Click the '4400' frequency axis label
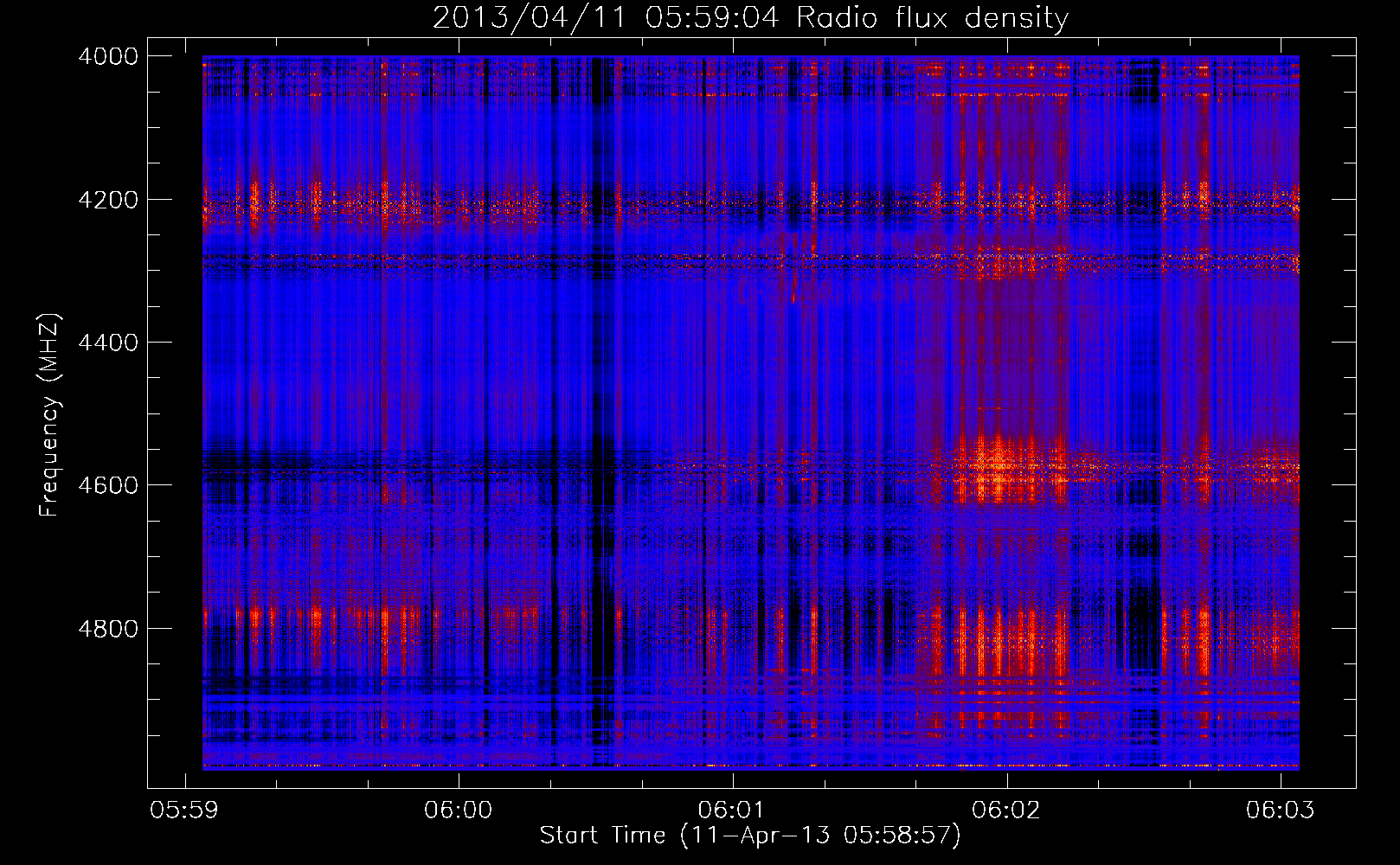The image size is (1400, 865). [107, 343]
